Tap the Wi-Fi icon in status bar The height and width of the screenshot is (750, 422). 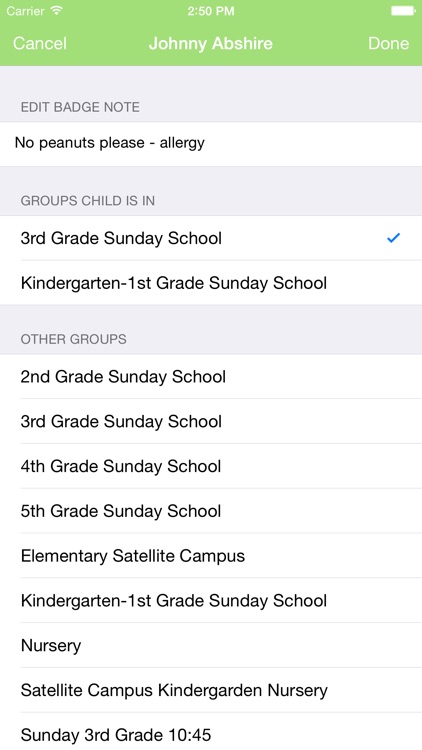pyautogui.click(x=56, y=11)
